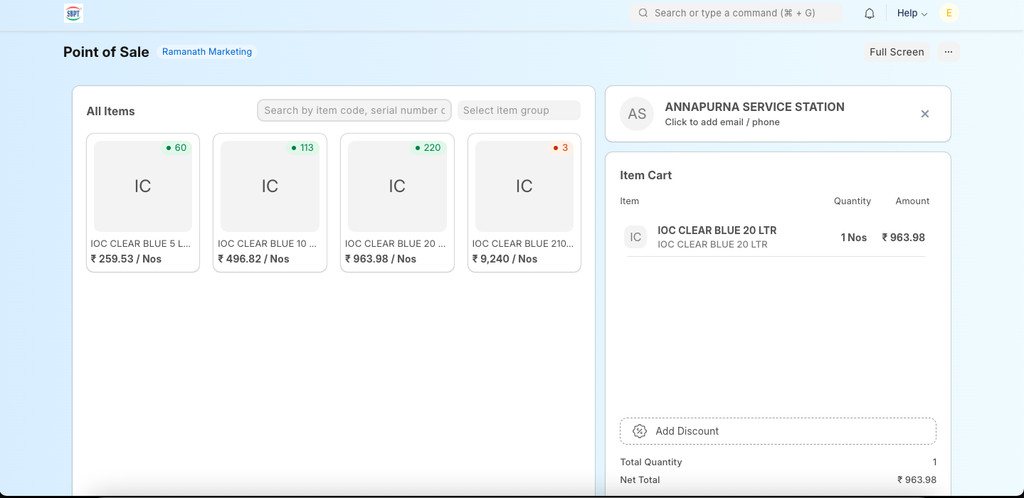Click ANNAPURNA SERVICE STATION customer name
Screen dimensions: 1024x498
[x=754, y=107]
